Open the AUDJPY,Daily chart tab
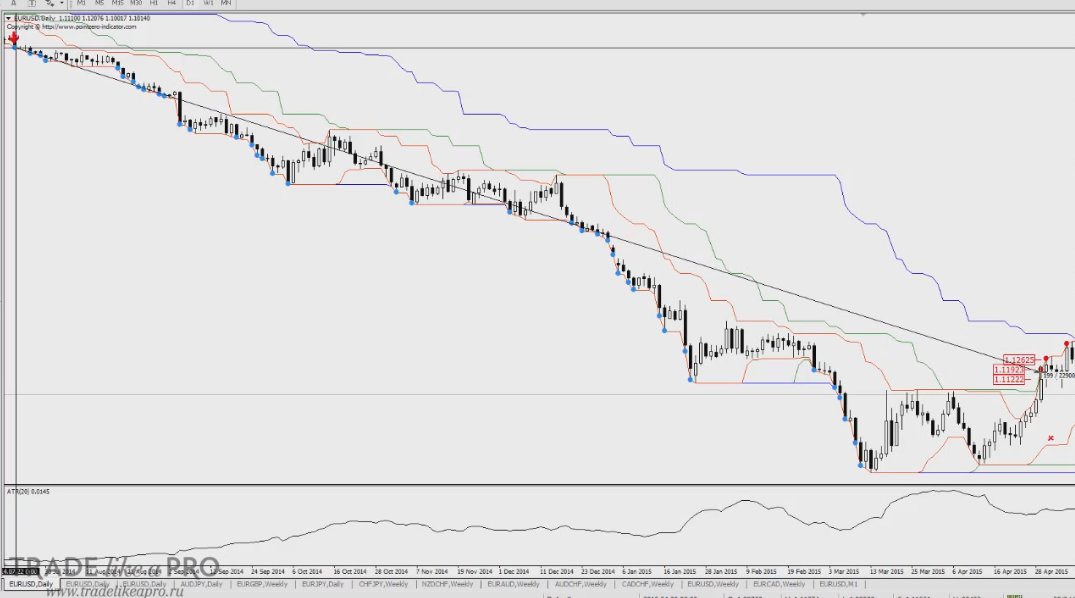This screenshot has height=598, width=1075. click(x=201, y=584)
